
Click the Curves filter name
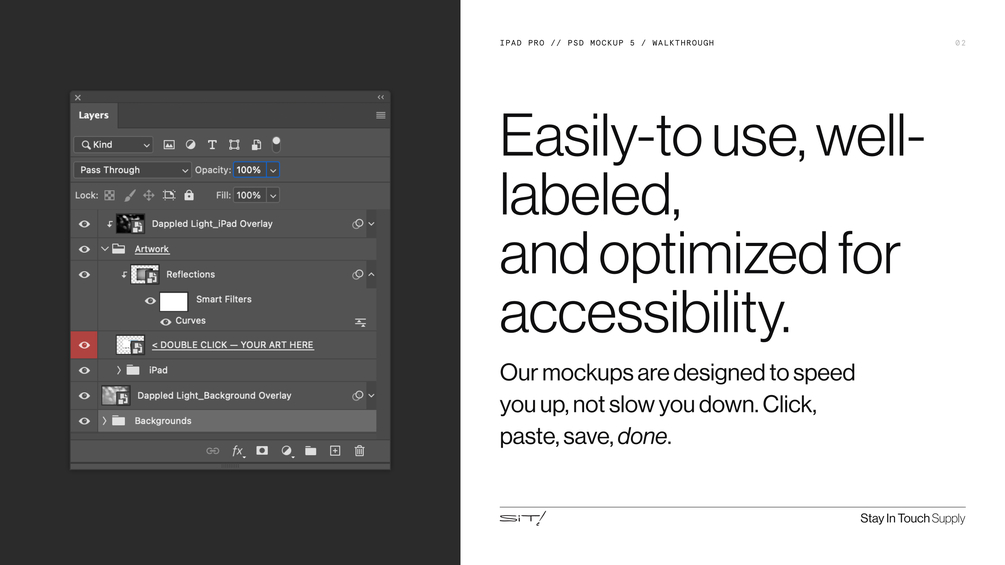point(190,320)
